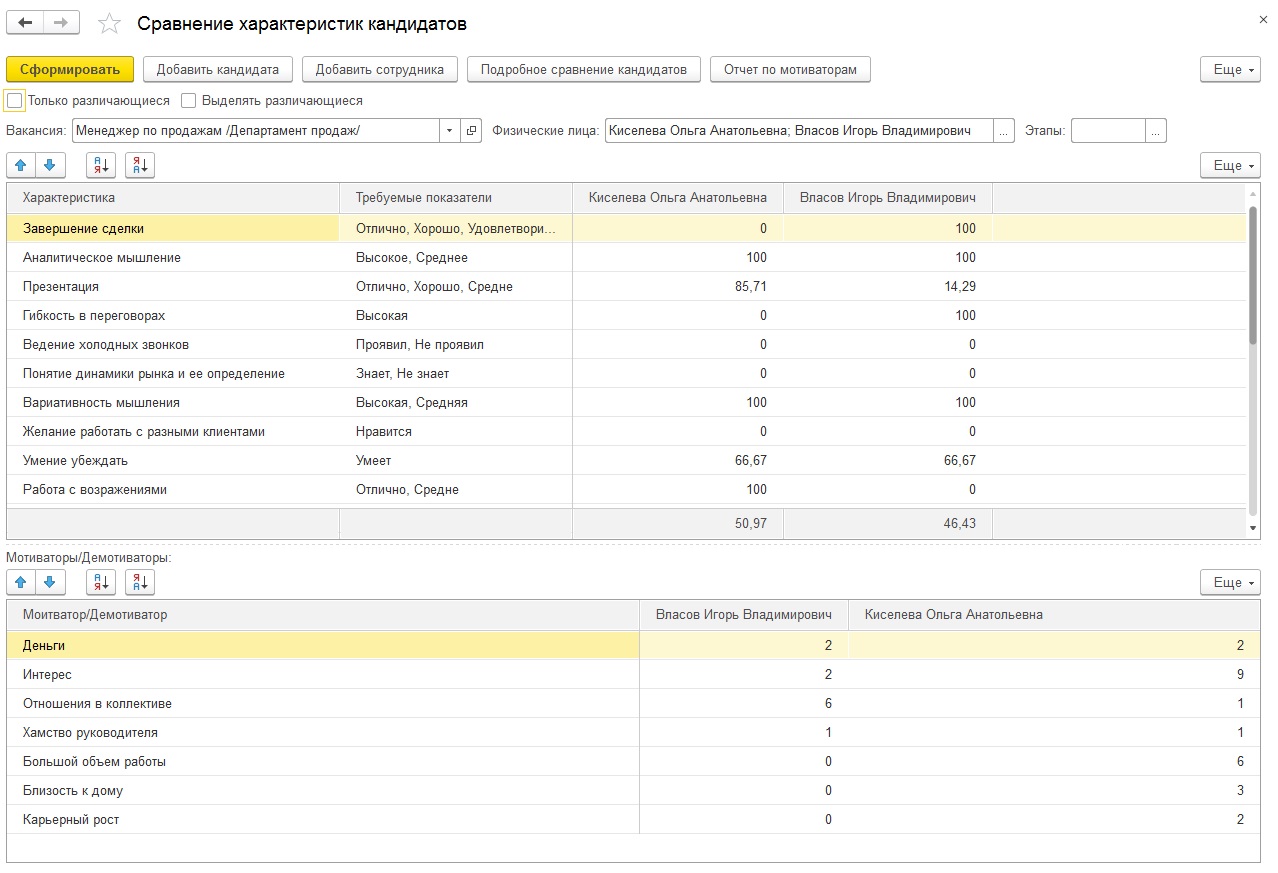The image size is (1278, 873).
Task: Click the 'Моитватор/Демотиватор' column header
Action: click(x=95, y=614)
